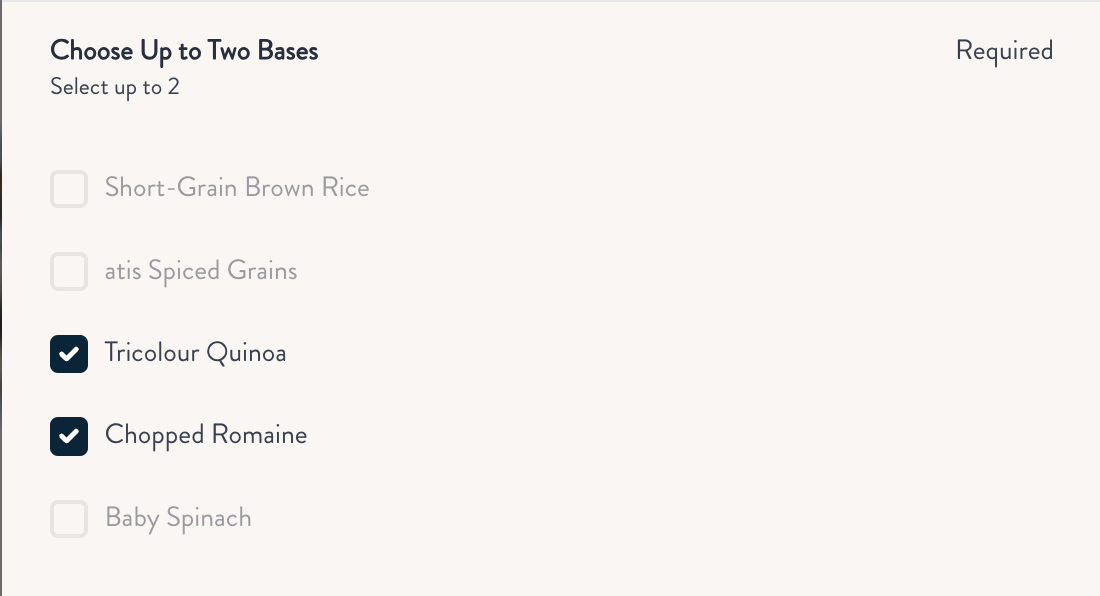The width and height of the screenshot is (1100, 596).
Task: Click the word Spinach in the last option
Action: [208, 518]
